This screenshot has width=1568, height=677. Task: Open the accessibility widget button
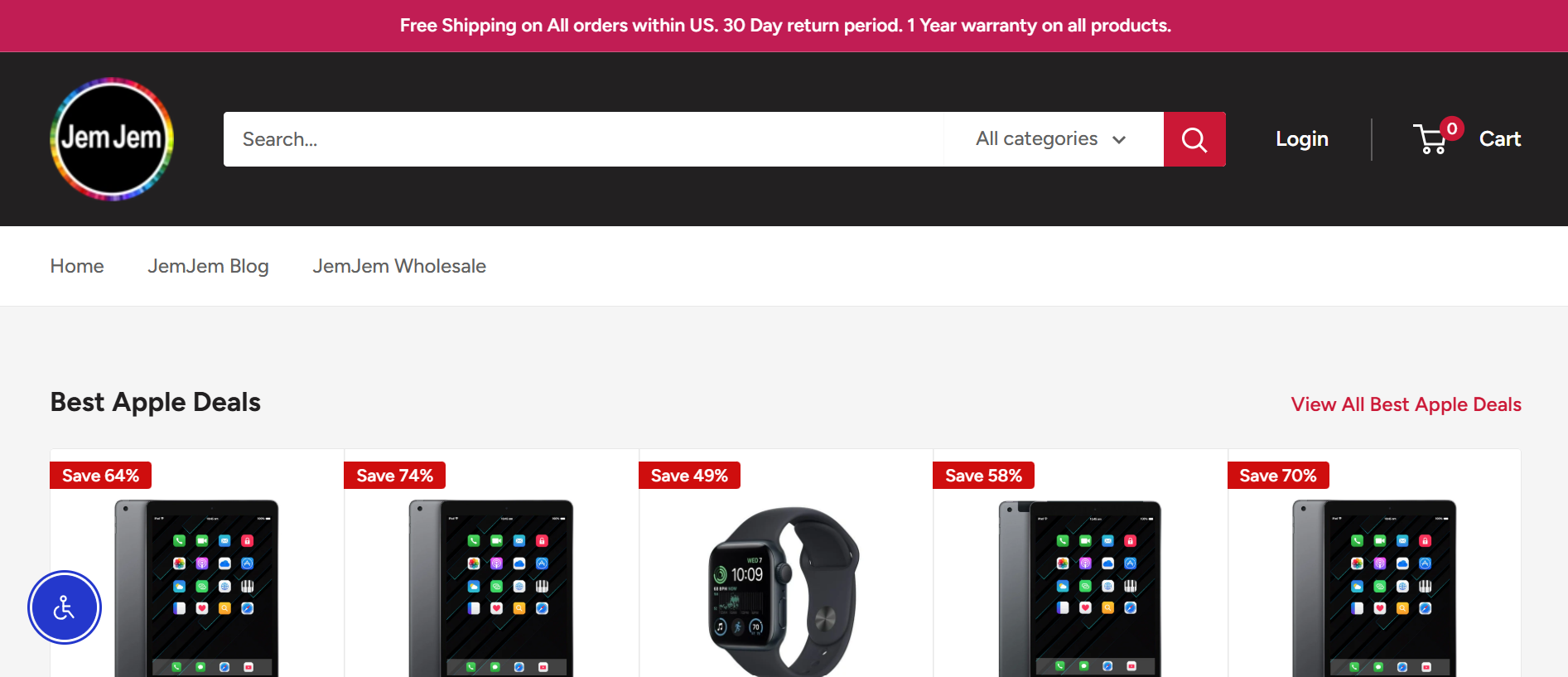click(x=65, y=607)
